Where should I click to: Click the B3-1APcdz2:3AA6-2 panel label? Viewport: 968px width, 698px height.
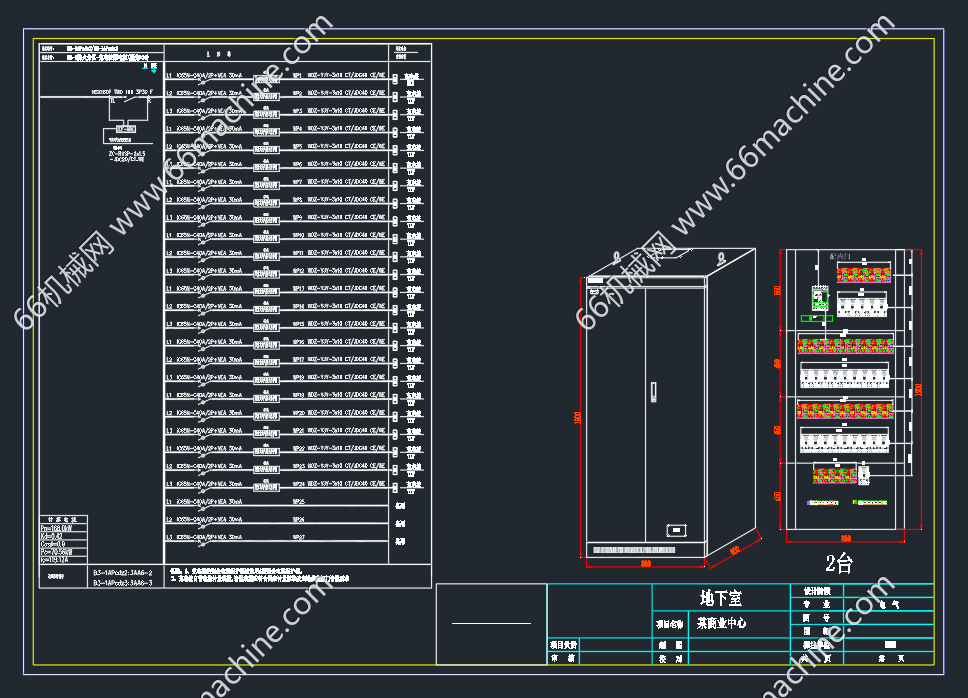pos(122,572)
